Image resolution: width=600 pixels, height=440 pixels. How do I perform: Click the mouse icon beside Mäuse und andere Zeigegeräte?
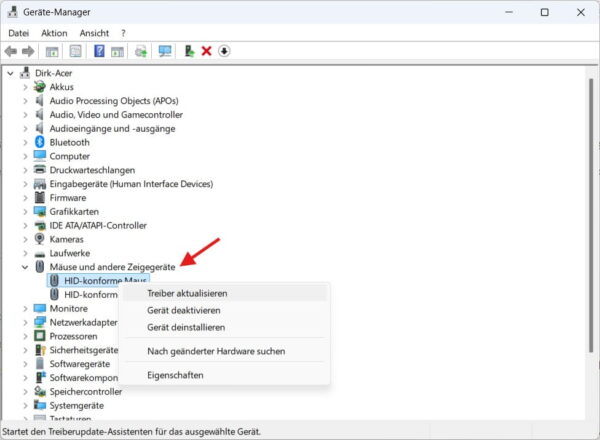pos(39,267)
